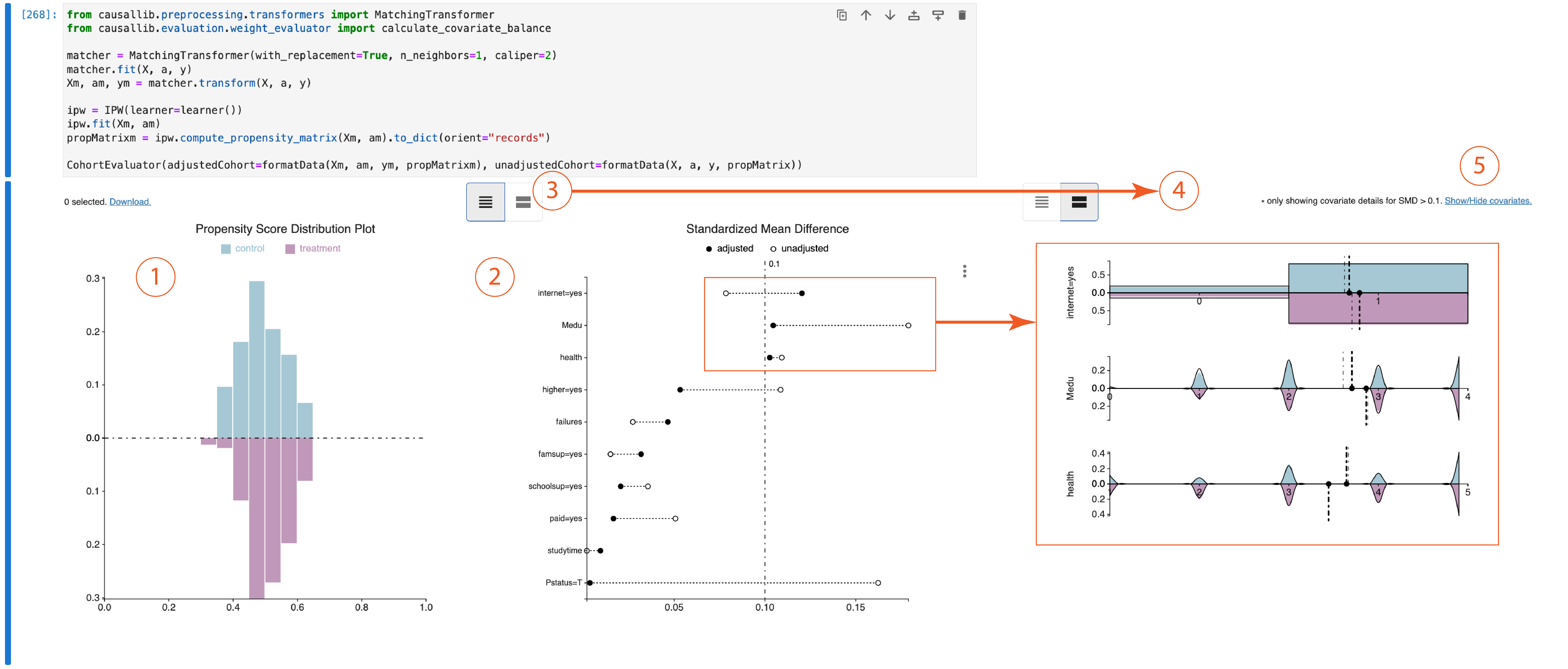
Task: Move cell up with arrow icon
Action: [x=866, y=15]
